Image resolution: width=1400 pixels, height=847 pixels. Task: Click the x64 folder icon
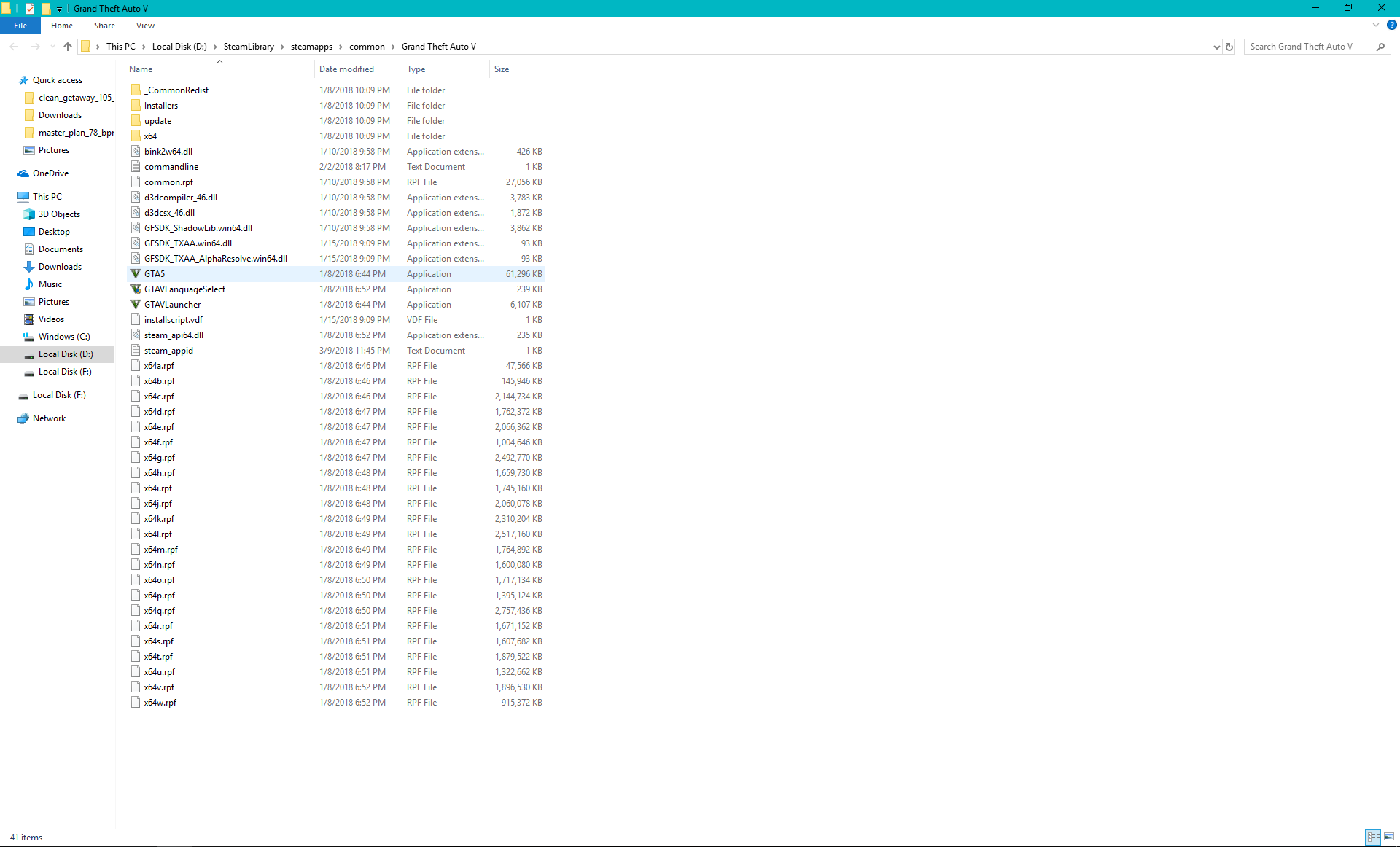click(136, 136)
